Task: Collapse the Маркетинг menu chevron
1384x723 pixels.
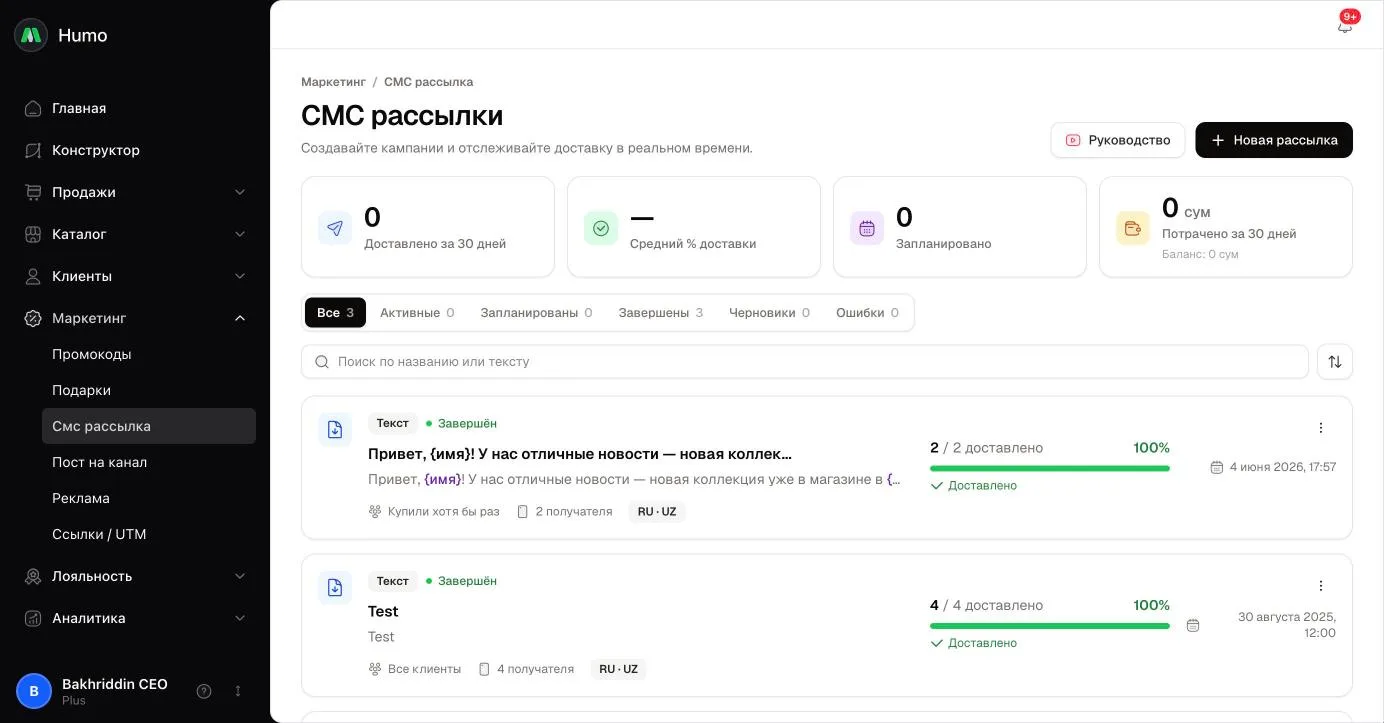Action: click(240, 318)
